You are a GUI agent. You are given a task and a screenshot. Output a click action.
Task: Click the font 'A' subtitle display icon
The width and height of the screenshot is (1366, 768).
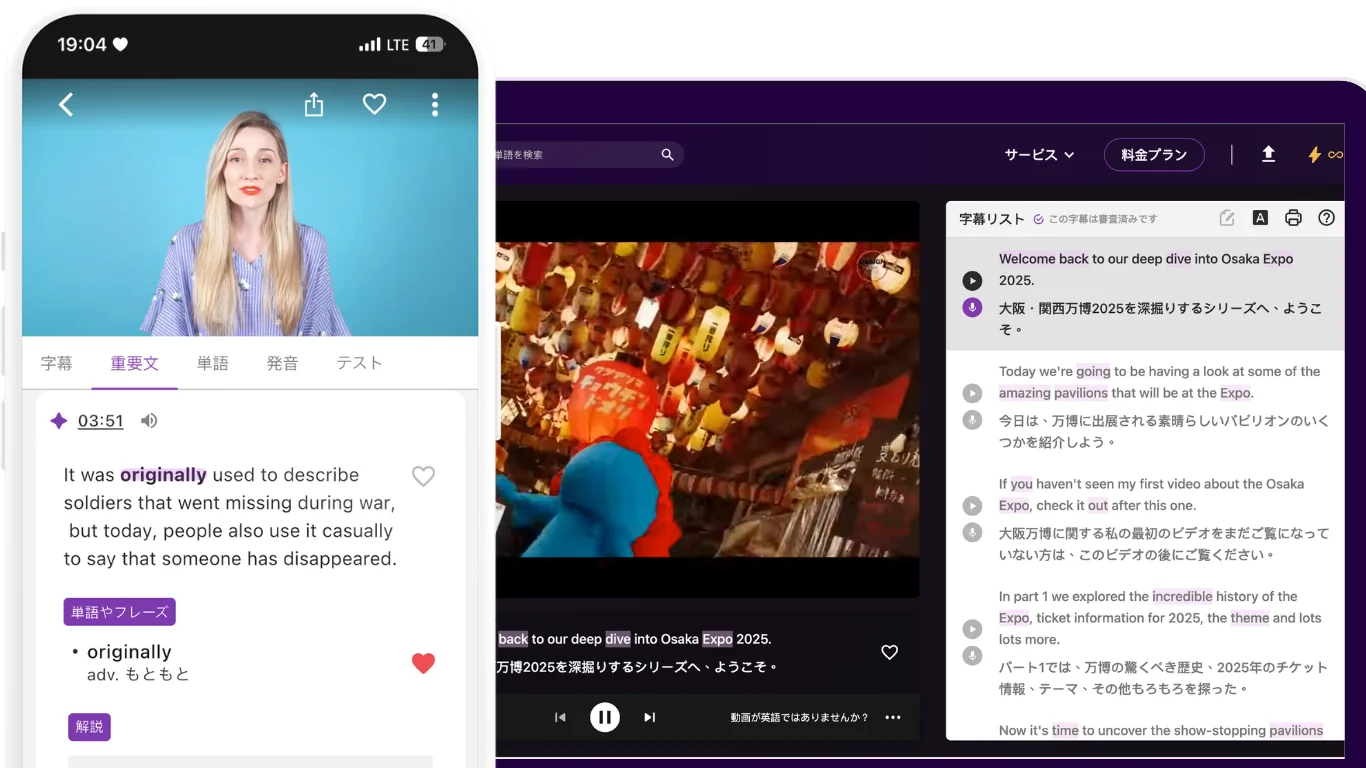click(1260, 218)
